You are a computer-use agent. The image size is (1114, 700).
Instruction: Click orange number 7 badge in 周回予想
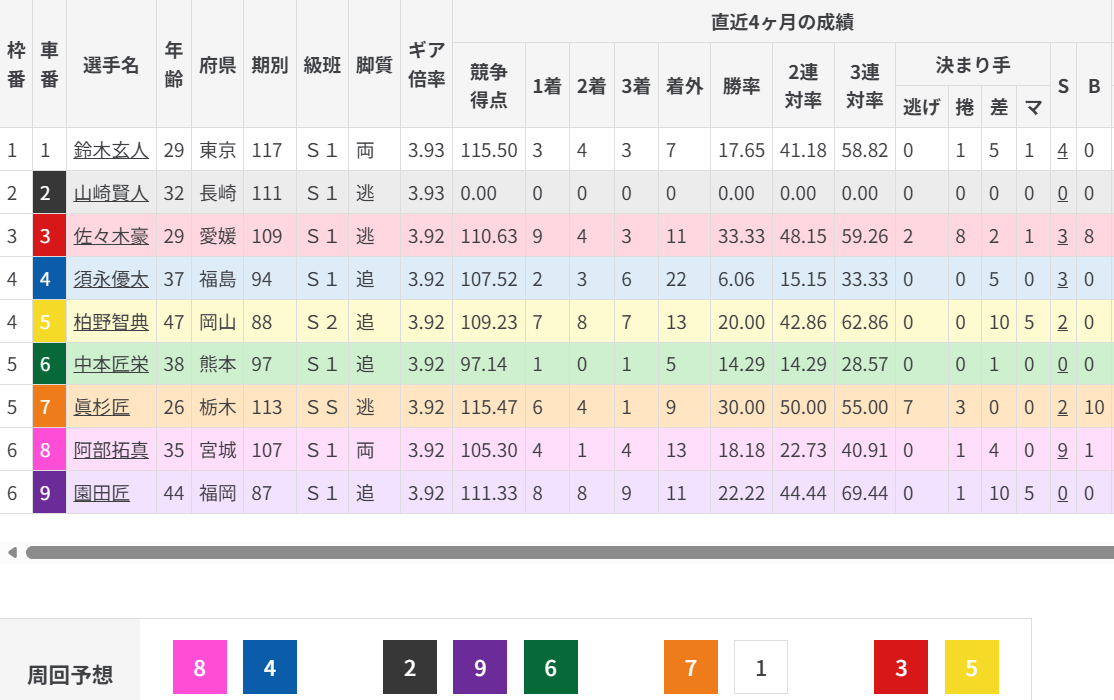tap(691, 667)
